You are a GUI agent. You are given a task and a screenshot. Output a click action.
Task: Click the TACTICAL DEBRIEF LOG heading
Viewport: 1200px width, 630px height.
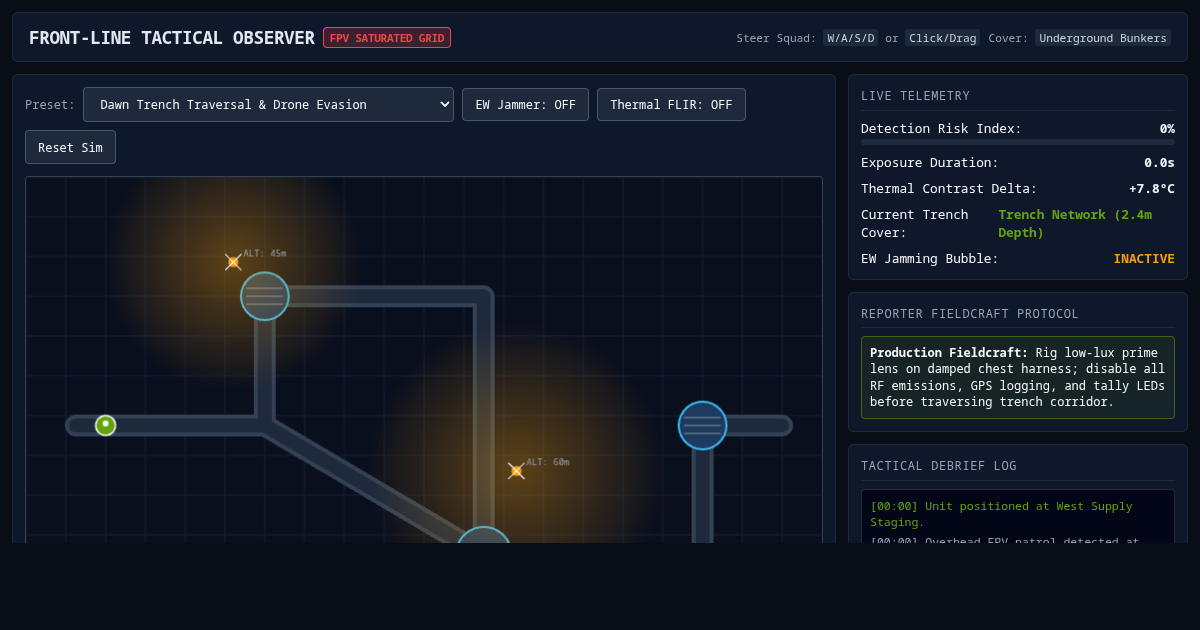click(939, 466)
